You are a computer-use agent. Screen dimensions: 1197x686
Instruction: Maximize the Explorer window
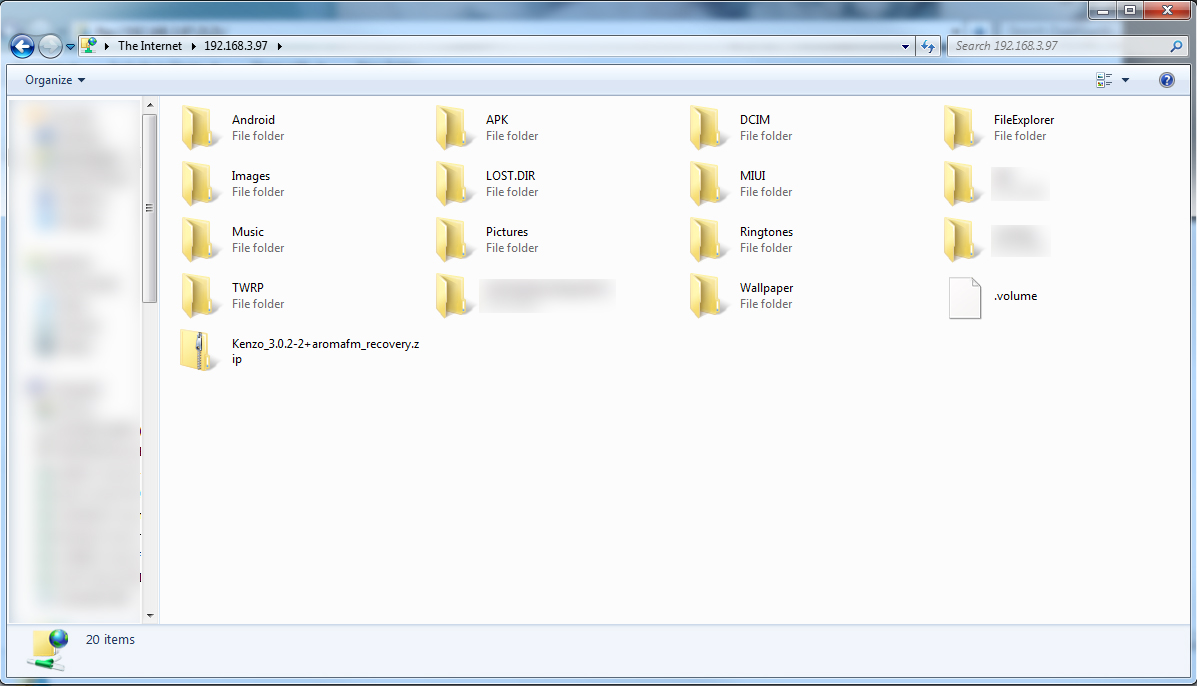(x=1130, y=10)
